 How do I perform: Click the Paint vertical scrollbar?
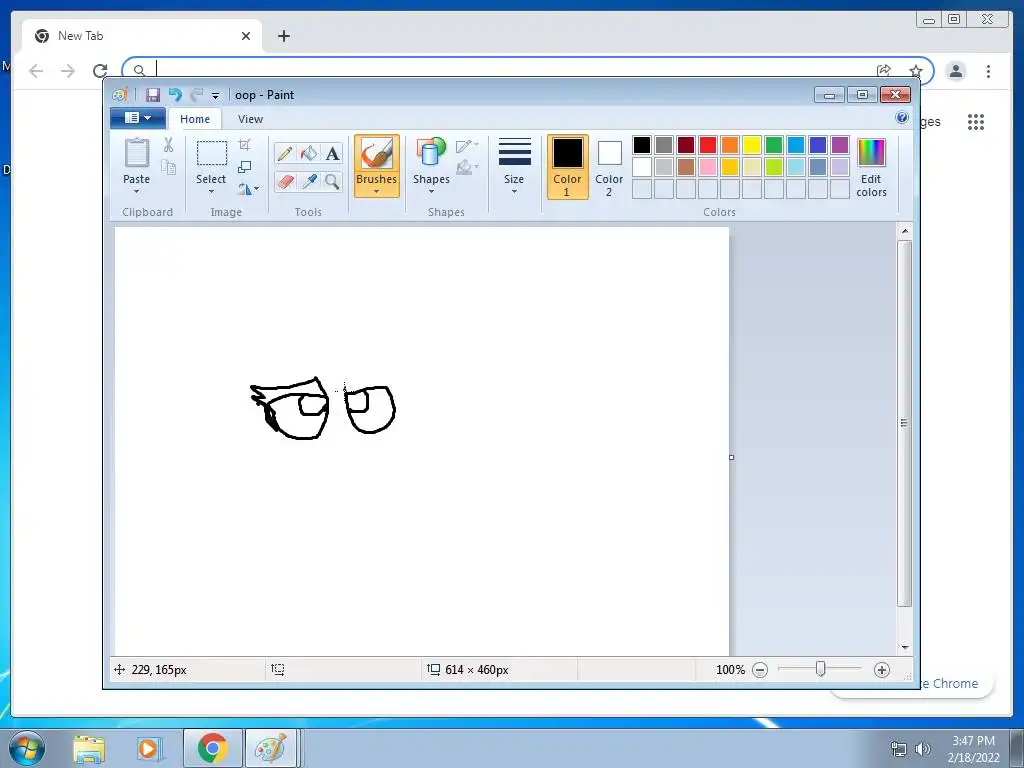[x=904, y=423]
